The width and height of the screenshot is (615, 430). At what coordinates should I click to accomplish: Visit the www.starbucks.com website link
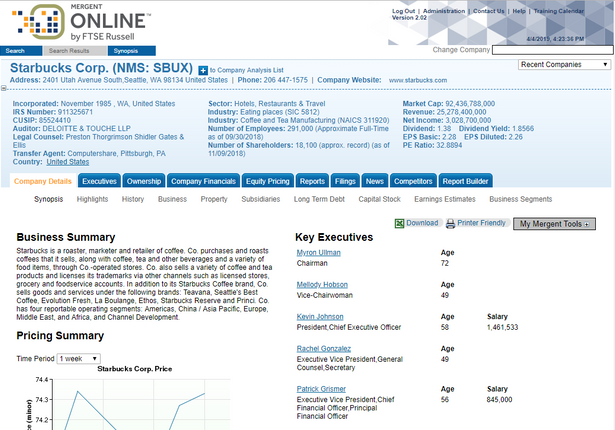click(x=417, y=79)
